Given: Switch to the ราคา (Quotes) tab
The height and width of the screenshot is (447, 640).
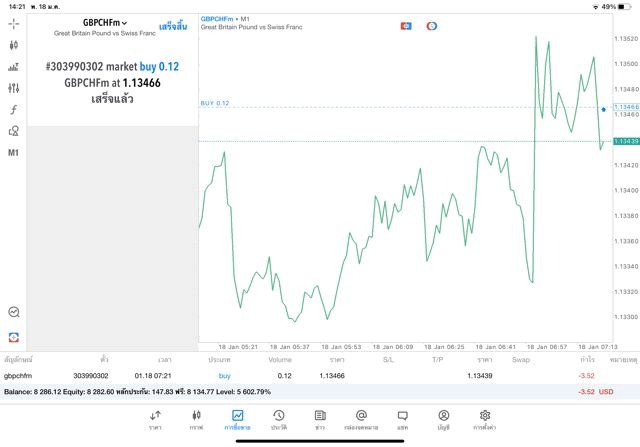Looking at the screenshot, I should point(155,419).
